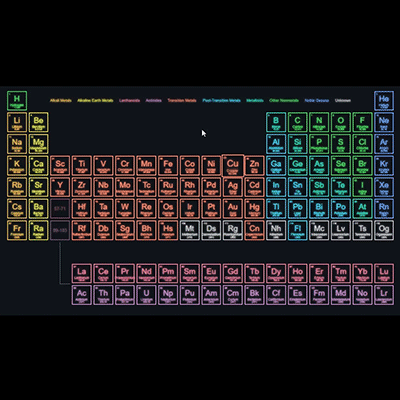Select the Helium (He) element tile
The width and height of the screenshot is (400, 400).
tap(384, 101)
